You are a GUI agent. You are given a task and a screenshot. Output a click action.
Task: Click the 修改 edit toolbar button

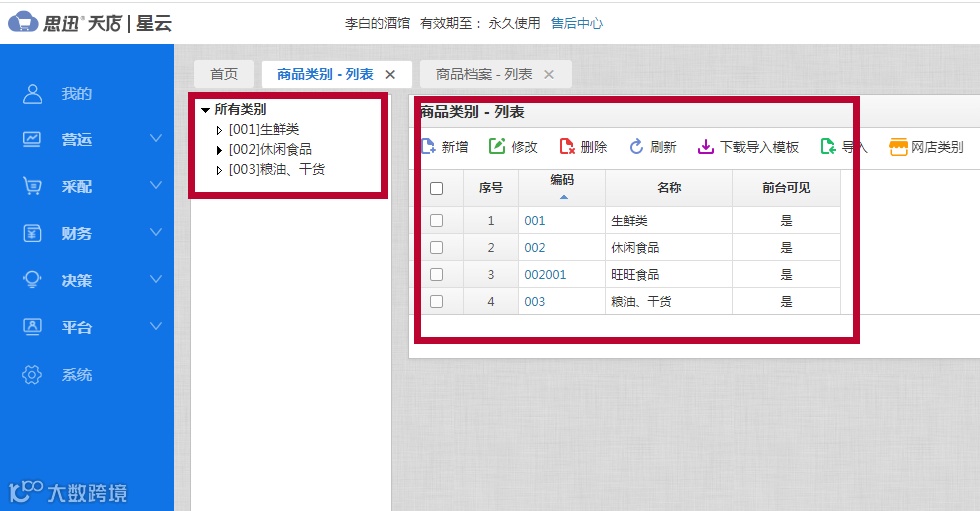point(513,147)
